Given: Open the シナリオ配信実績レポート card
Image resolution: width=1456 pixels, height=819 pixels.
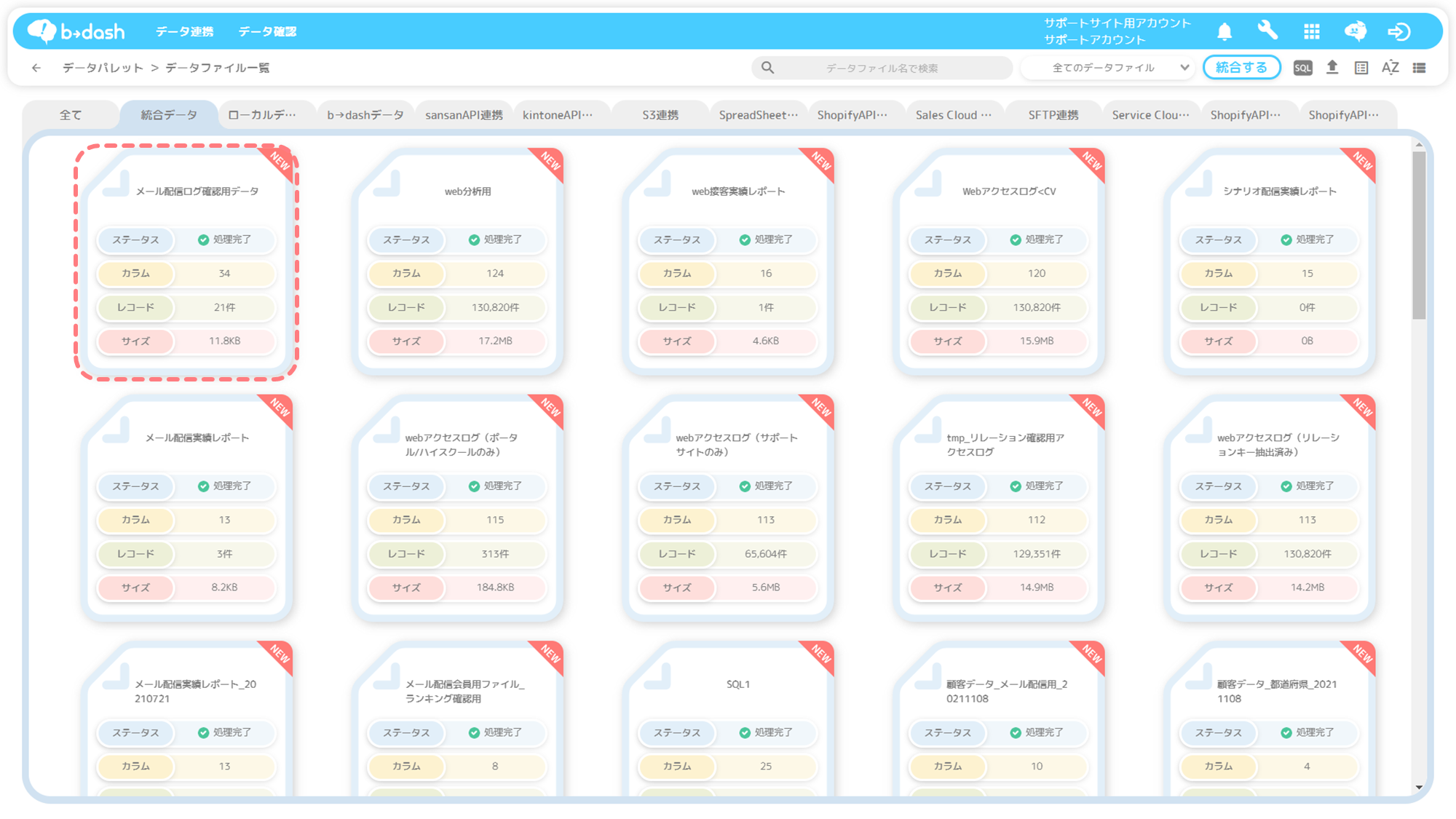Looking at the screenshot, I should click(1270, 262).
